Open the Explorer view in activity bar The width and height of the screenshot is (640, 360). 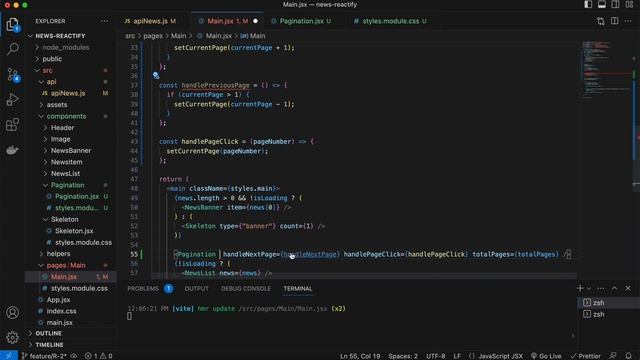click(x=12, y=24)
